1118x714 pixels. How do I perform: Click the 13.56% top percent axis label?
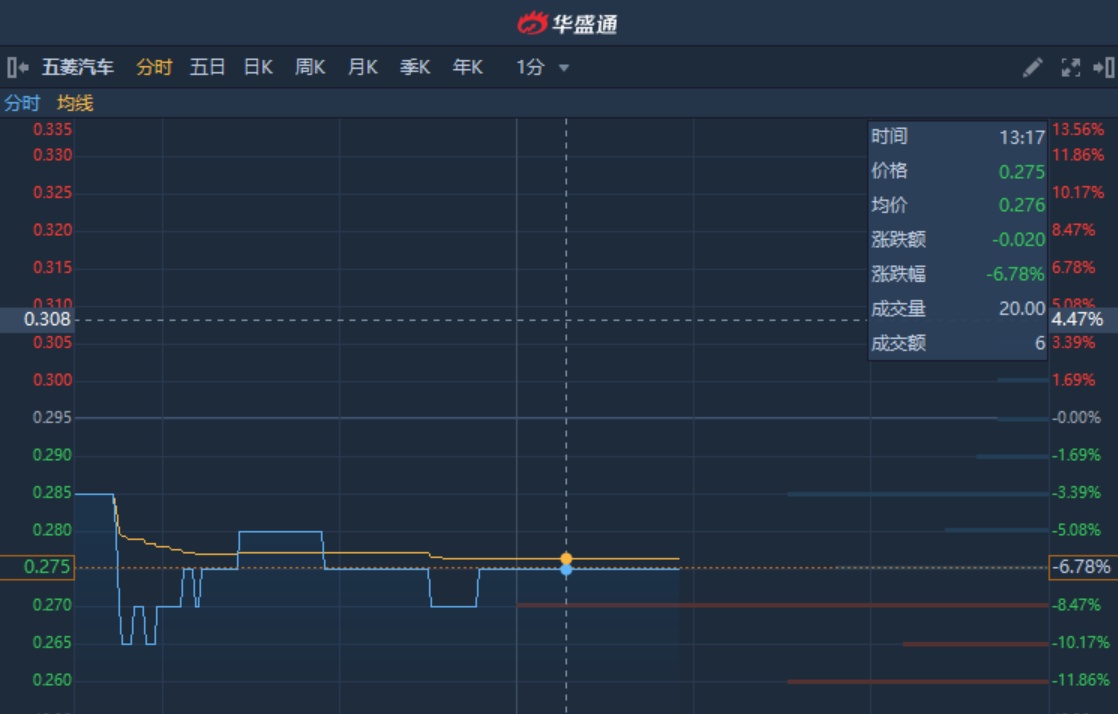1078,130
